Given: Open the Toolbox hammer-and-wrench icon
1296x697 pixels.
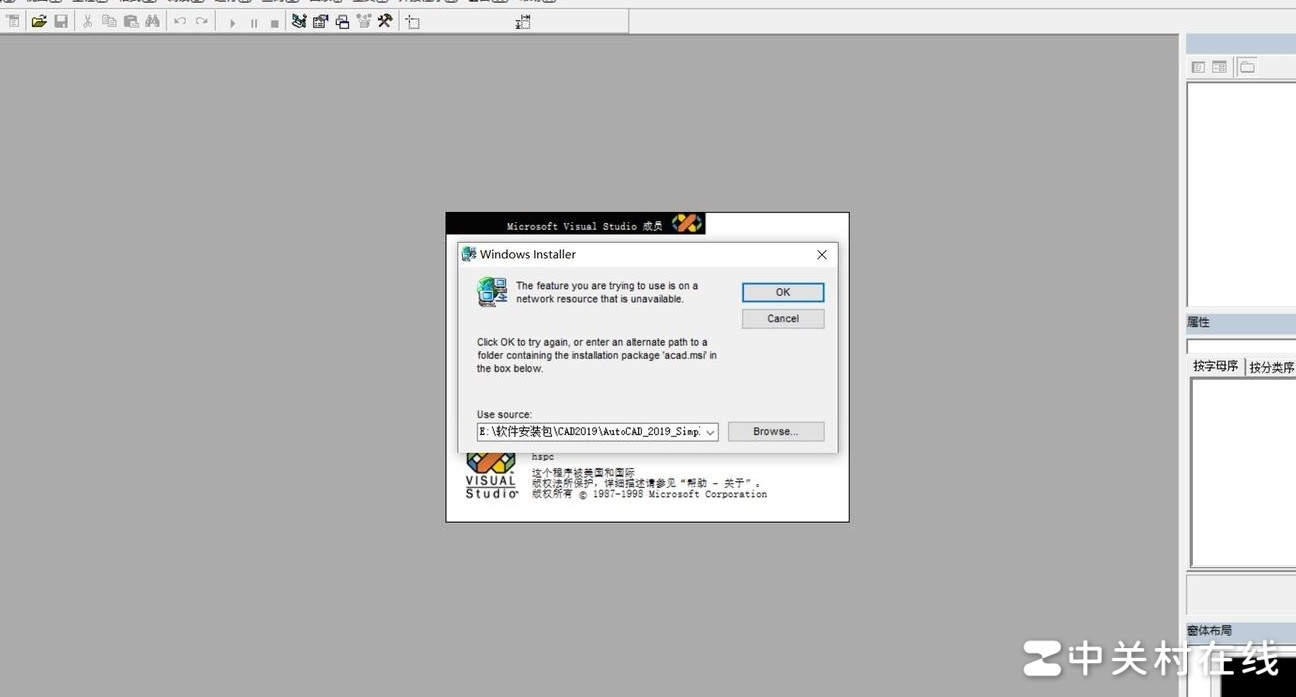Looking at the screenshot, I should [x=385, y=21].
